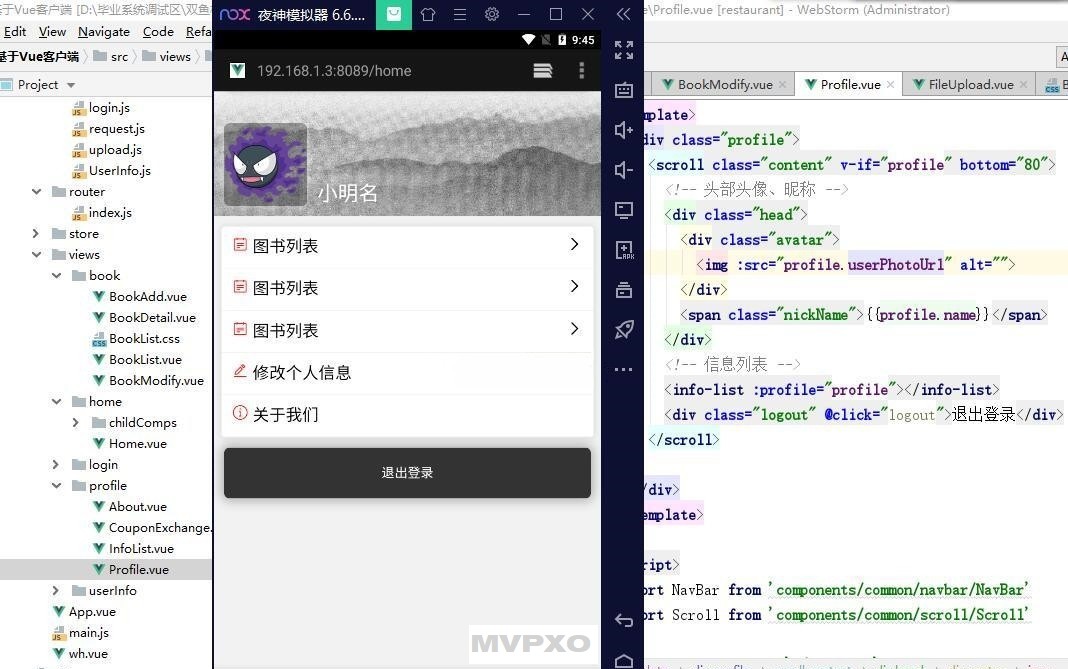
Task: Click Vue favicon in address bar
Action: point(237,70)
